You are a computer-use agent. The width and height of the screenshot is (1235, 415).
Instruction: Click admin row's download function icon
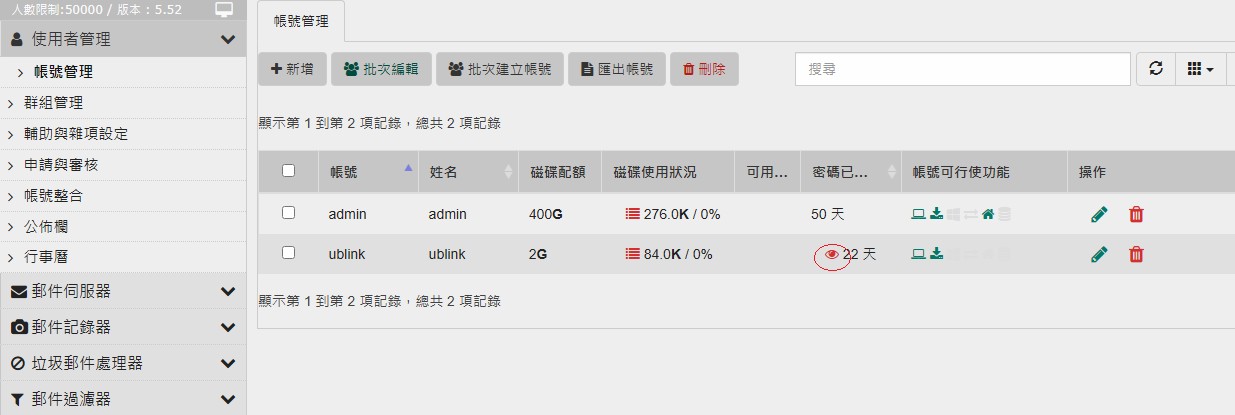click(x=936, y=214)
